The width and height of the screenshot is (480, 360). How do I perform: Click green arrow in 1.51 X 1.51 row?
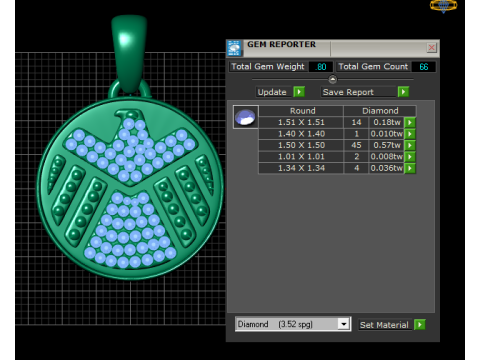pos(410,122)
